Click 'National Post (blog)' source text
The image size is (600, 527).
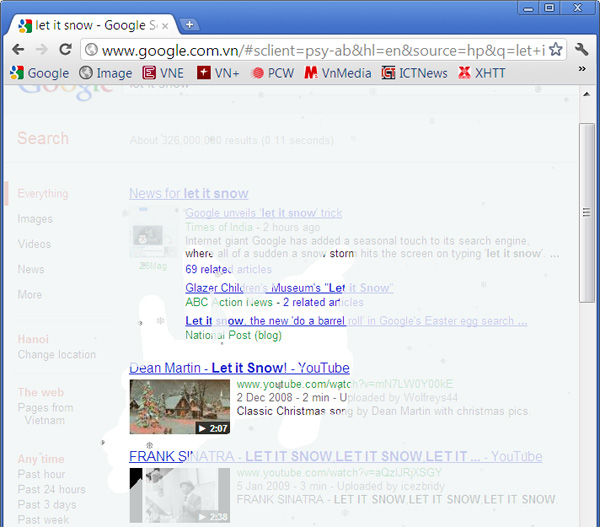233,335
